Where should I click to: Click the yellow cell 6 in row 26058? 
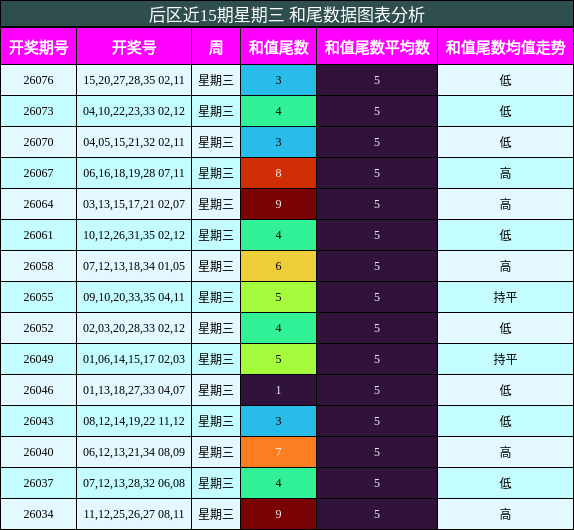279,266
